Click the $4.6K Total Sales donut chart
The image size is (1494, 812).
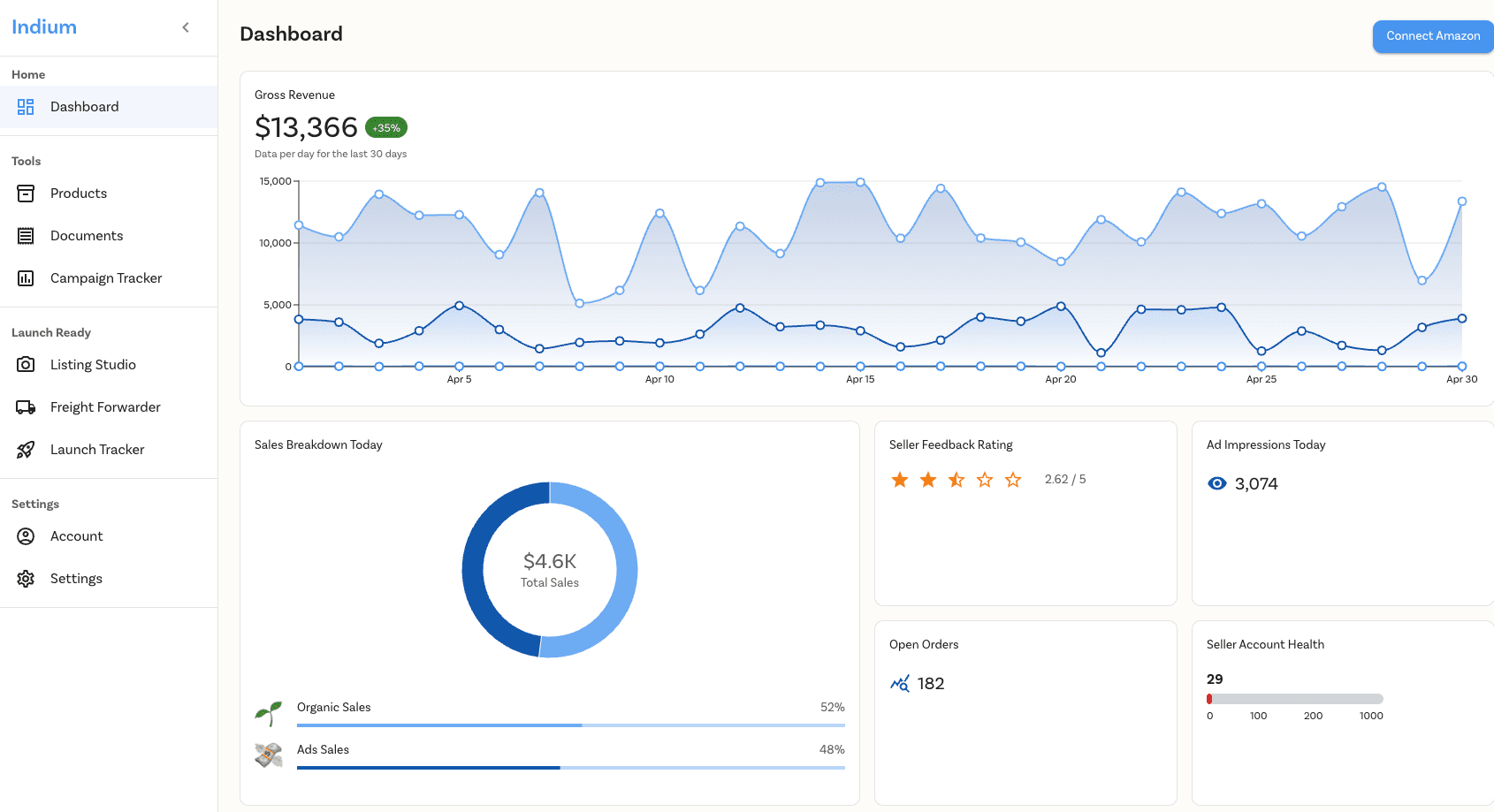tap(550, 570)
